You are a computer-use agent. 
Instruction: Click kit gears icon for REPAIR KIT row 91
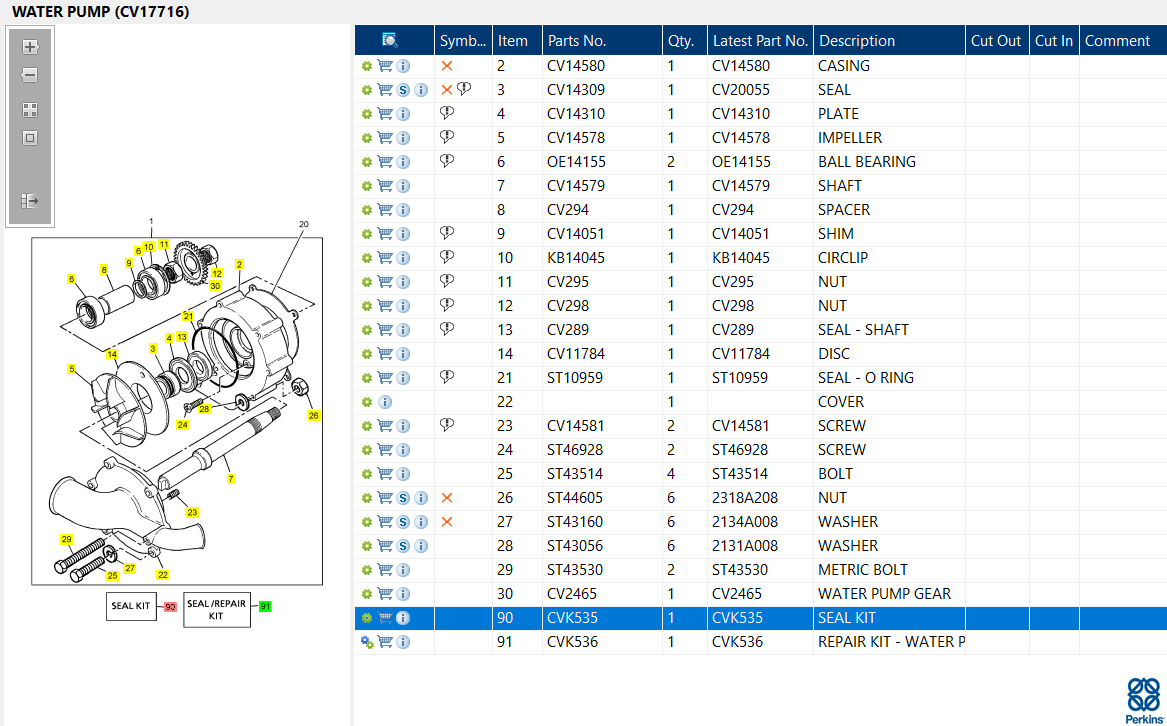[367, 642]
